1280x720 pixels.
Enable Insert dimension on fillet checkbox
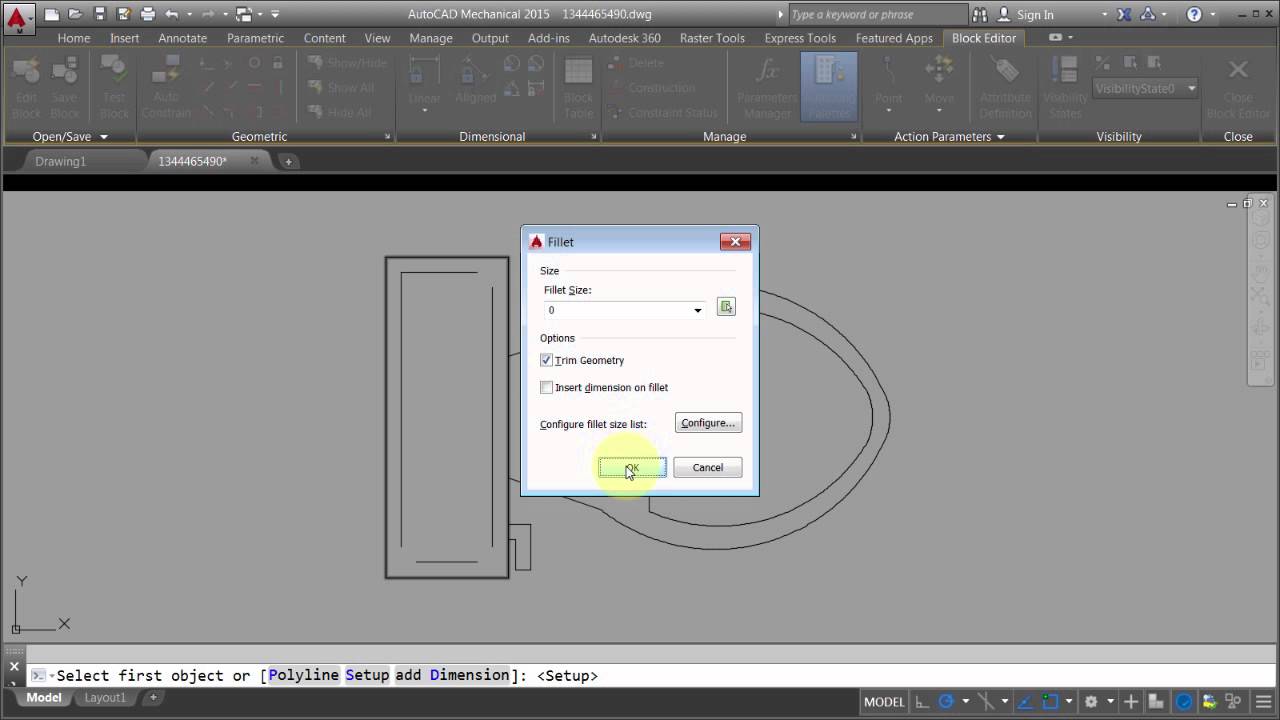click(x=547, y=387)
